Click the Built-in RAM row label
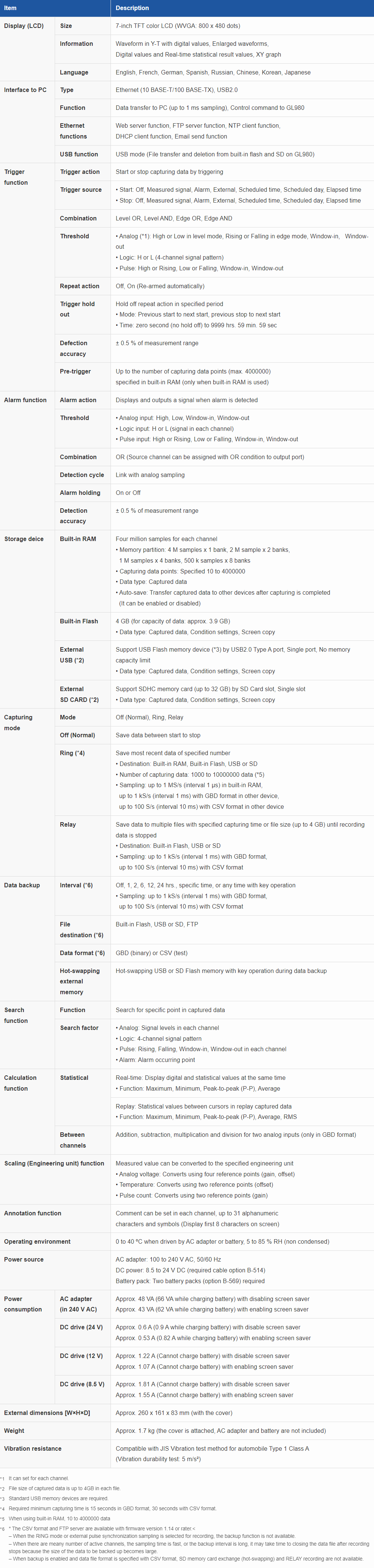Image resolution: width=374 pixels, height=1568 pixels. tap(78, 539)
